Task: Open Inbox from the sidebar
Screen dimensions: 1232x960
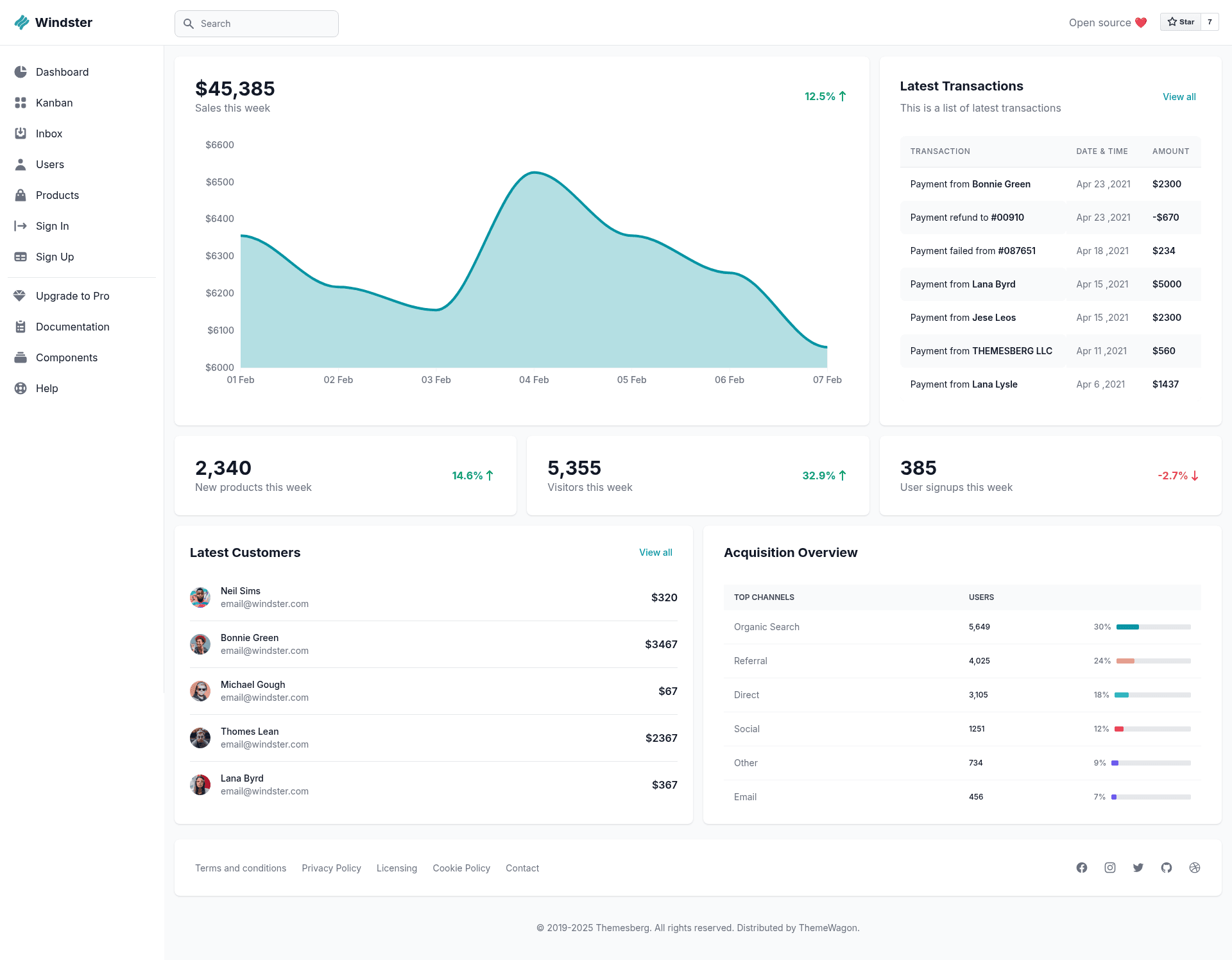Action: 81,133
